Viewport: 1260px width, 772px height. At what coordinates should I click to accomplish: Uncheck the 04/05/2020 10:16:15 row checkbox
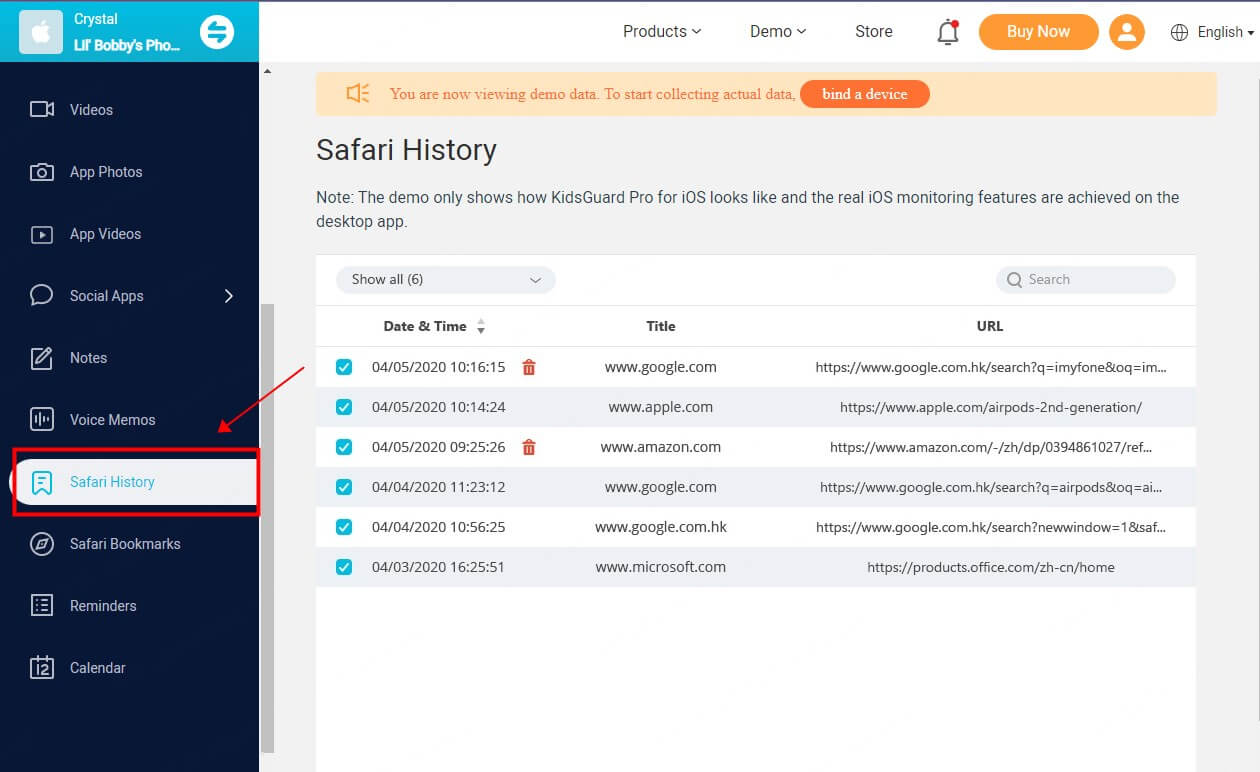pyautogui.click(x=344, y=367)
